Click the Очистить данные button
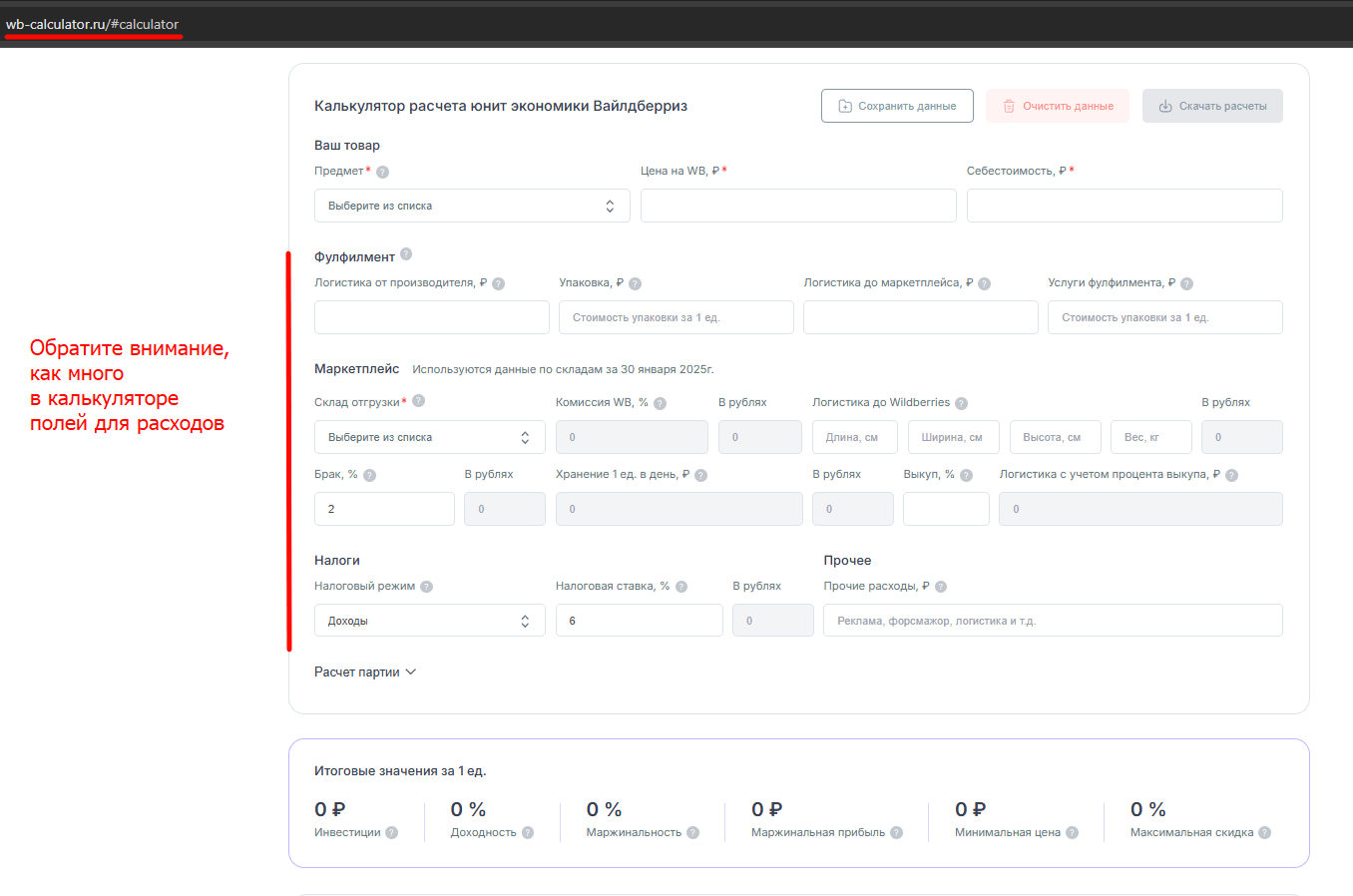The height and width of the screenshot is (896, 1353). [x=1058, y=106]
